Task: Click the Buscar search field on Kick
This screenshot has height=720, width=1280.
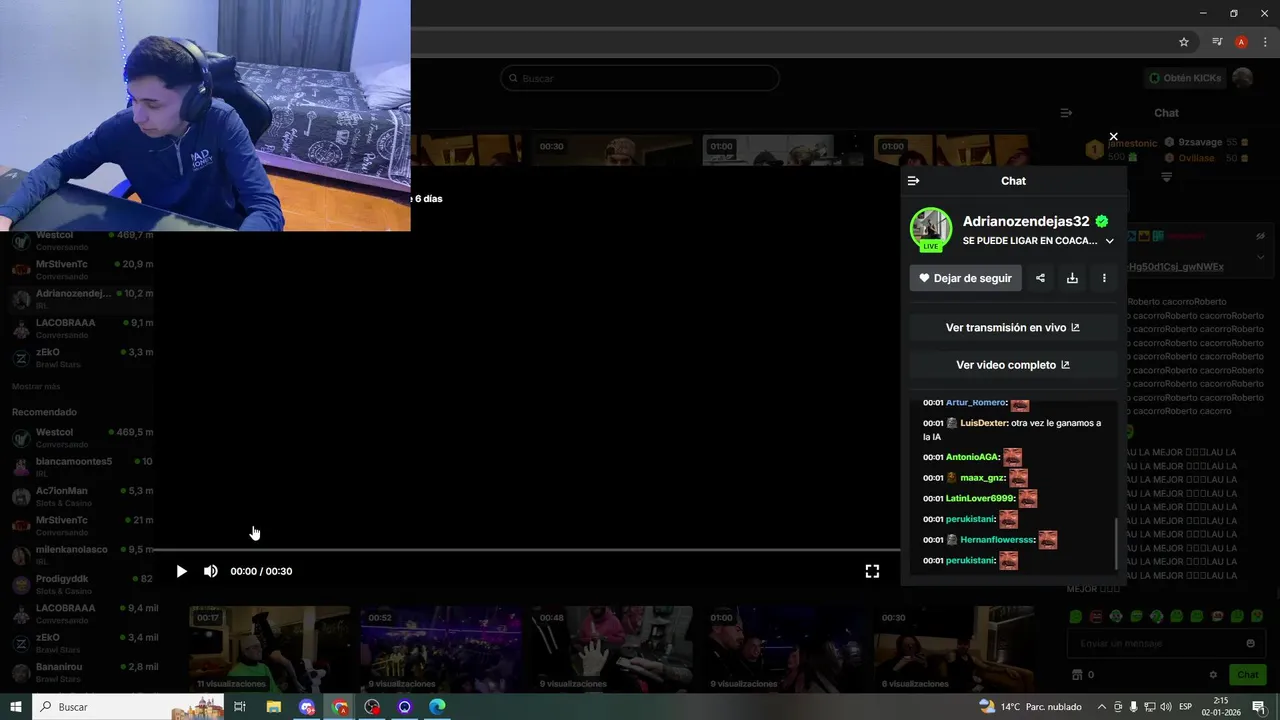Action: coord(640,78)
